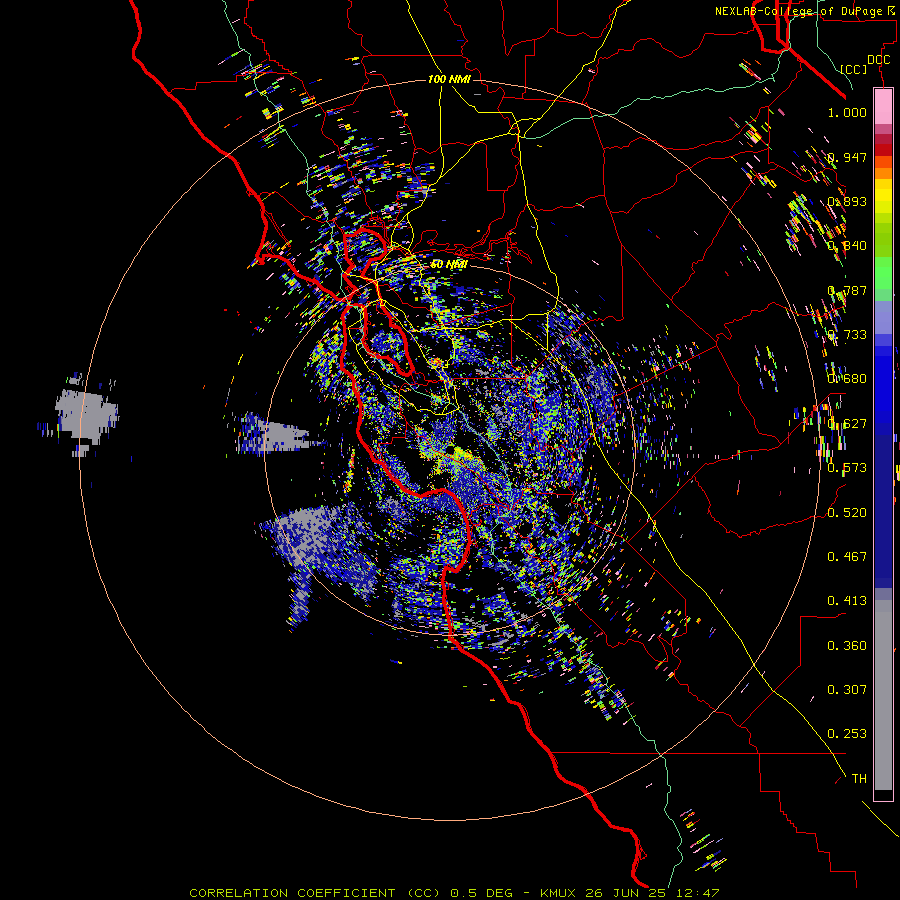Click the CORRELATION COEFFICIENT caption text
Viewport: 900px width, 900px height.
(292, 893)
